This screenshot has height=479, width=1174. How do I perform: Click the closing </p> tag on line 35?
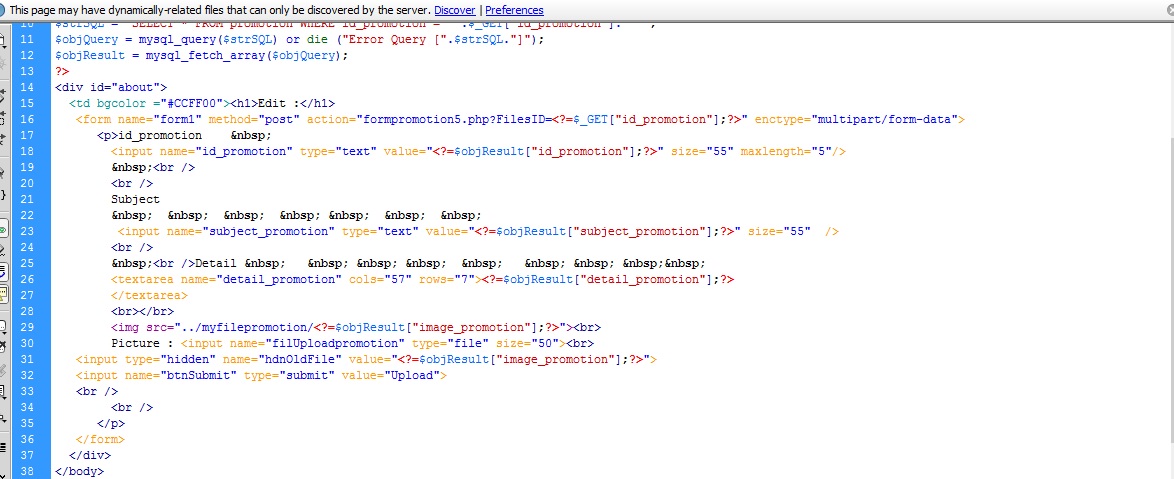click(111, 424)
